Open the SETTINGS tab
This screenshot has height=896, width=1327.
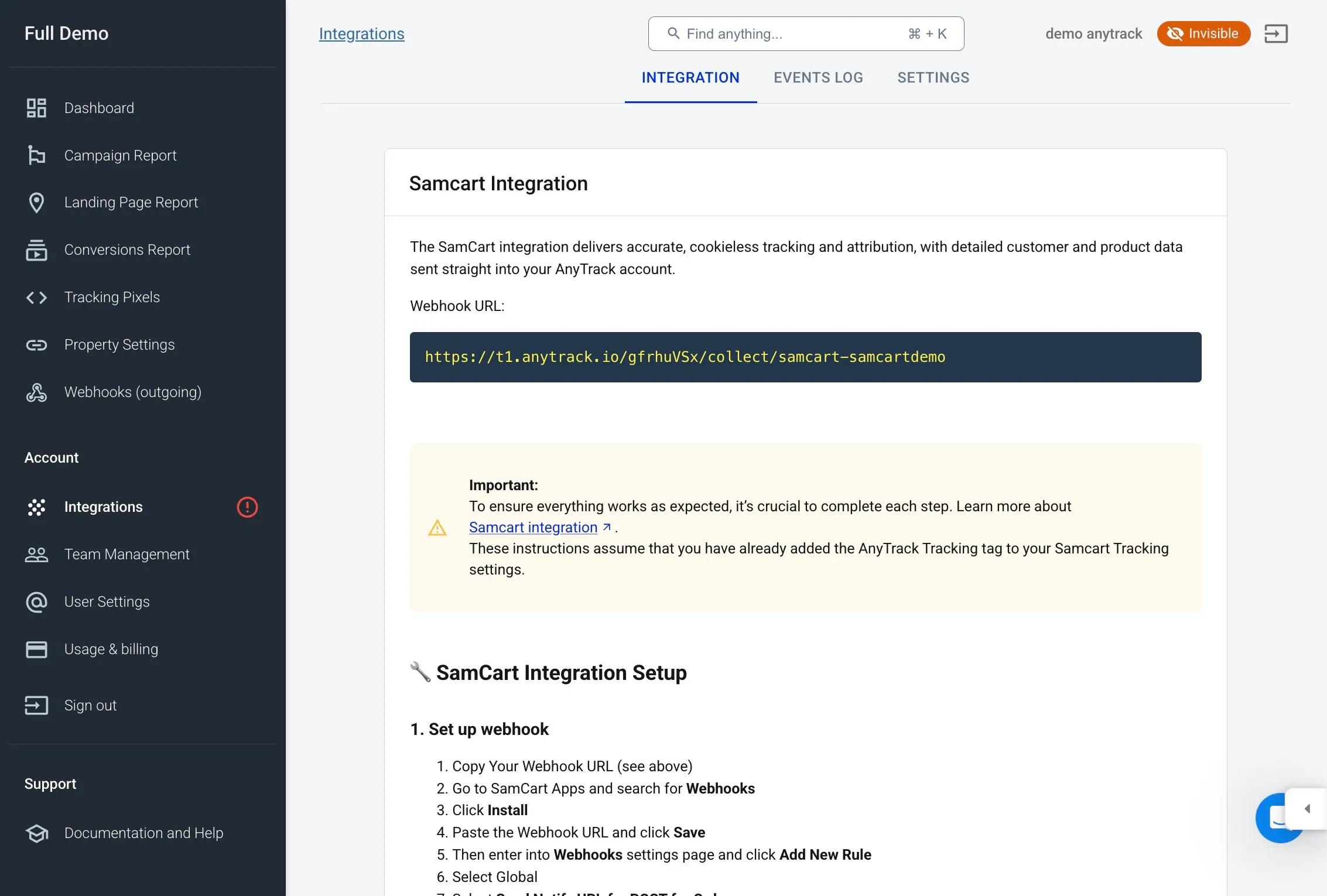click(933, 77)
